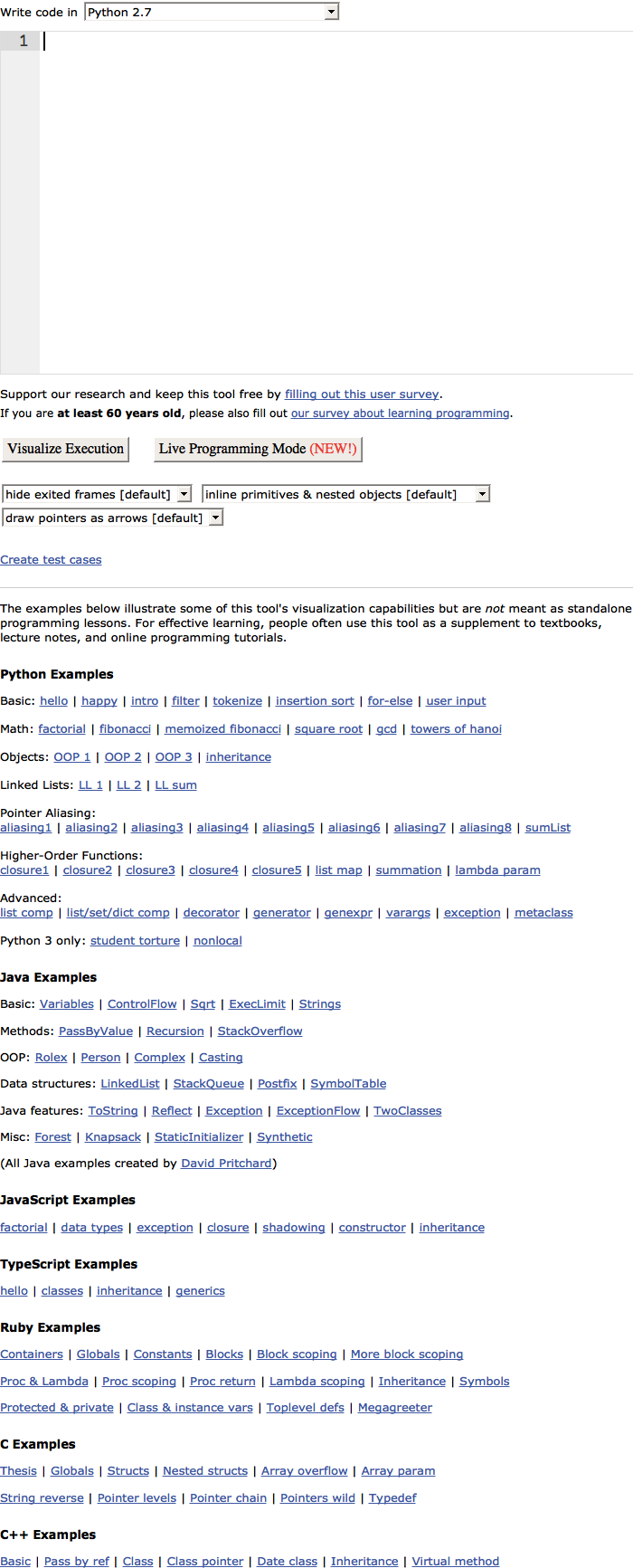
Task: Load the Ruby Megagreeter example
Action: [395, 1408]
